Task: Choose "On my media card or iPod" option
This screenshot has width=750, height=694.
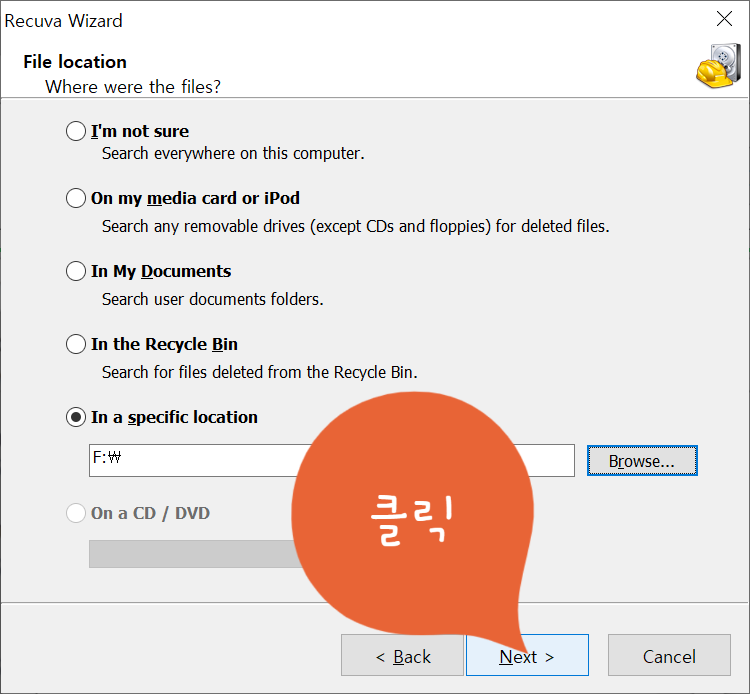Action: [x=76, y=198]
